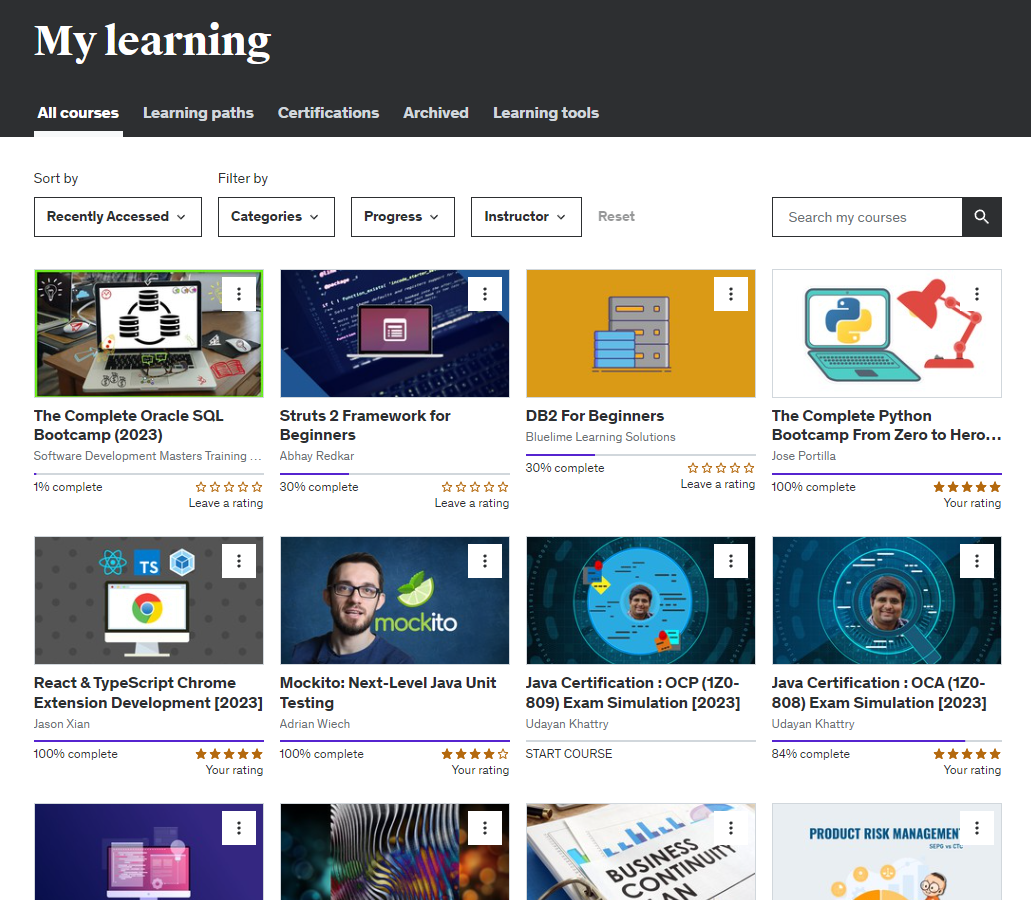
Task: Click the Search my courses input field
Action: pyautogui.click(x=866, y=217)
